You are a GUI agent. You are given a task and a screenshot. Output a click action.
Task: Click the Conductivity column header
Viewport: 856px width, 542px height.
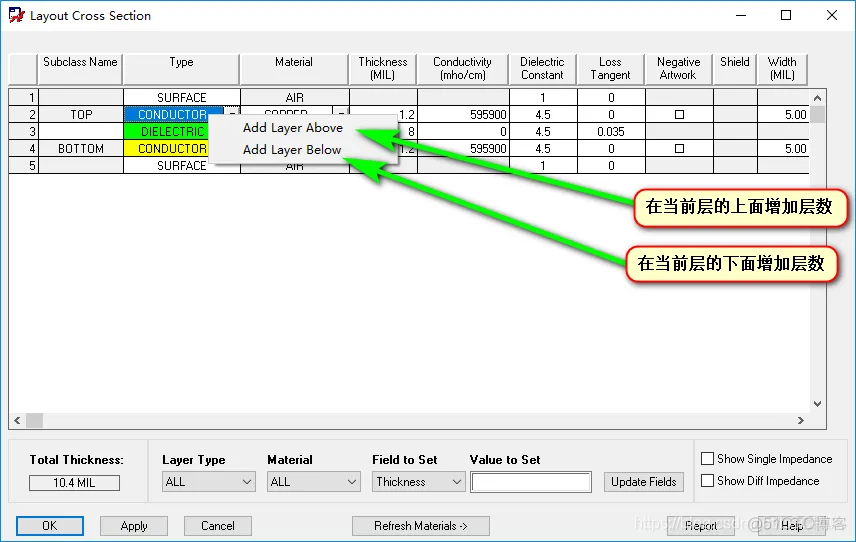click(462, 69)
